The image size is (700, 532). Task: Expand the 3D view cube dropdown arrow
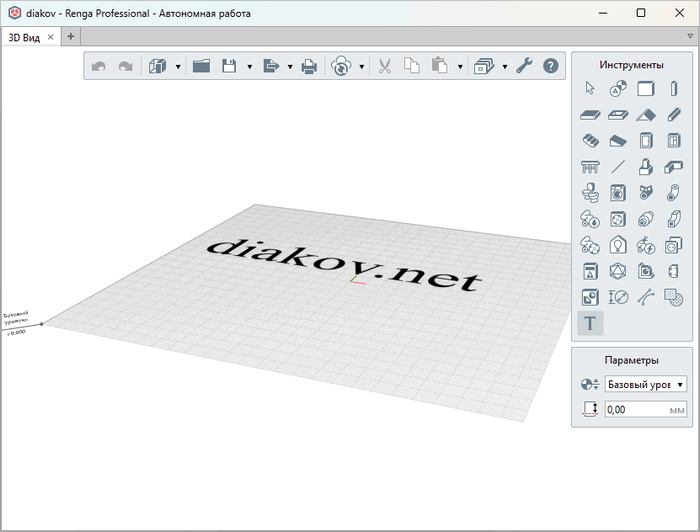pyautogui.click(x=178, y=67)
